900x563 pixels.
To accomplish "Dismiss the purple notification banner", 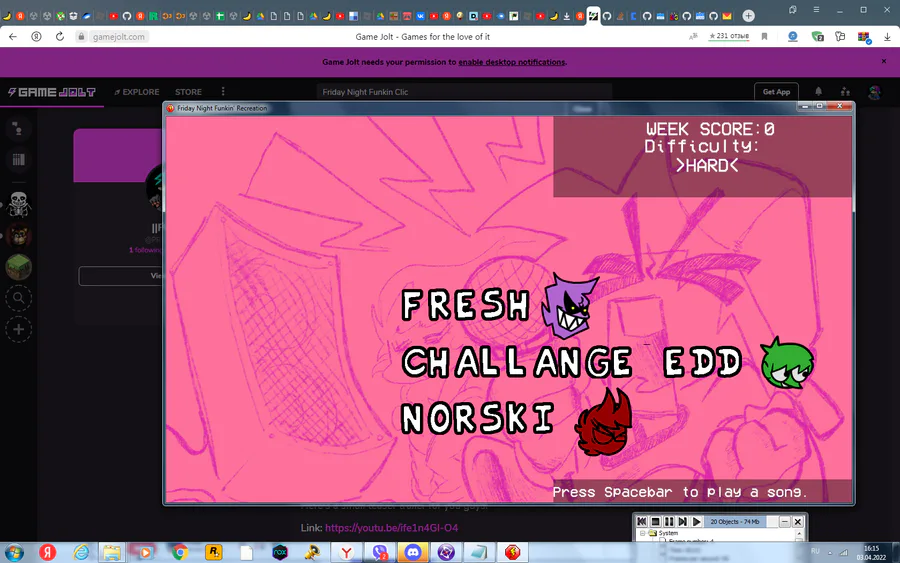I will [884, 61].
